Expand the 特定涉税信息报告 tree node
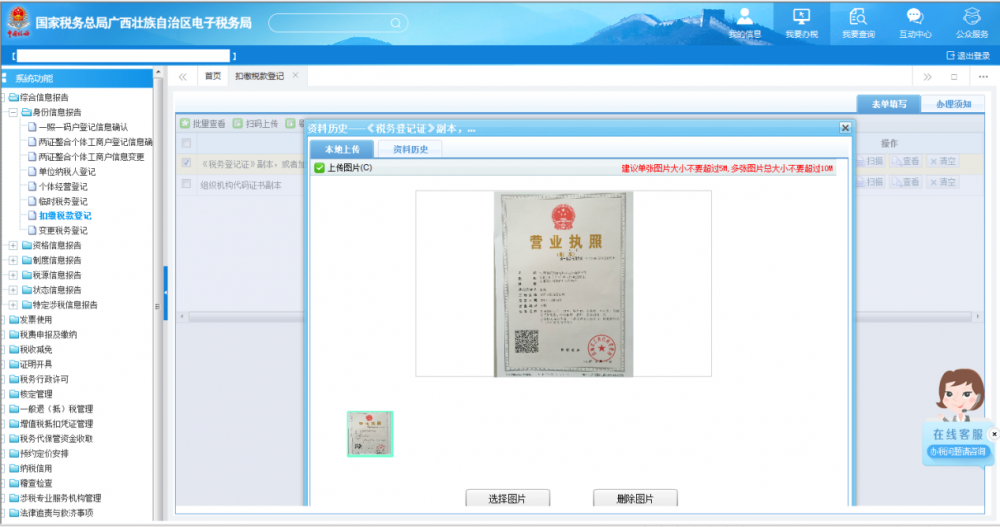 13,304
